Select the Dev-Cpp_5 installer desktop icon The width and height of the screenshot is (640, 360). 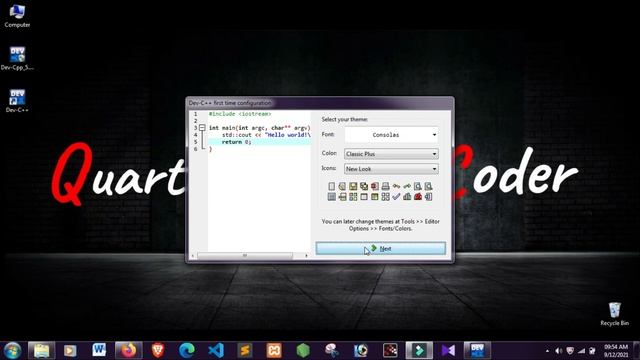pyautogui.click(x=17, y=58)
